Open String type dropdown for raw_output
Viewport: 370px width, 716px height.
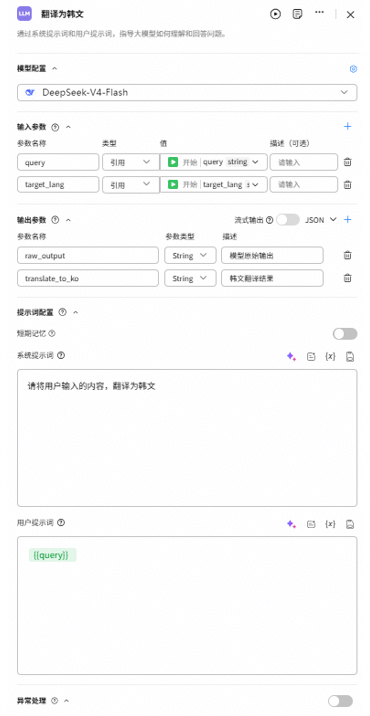(x=190, y=256)
